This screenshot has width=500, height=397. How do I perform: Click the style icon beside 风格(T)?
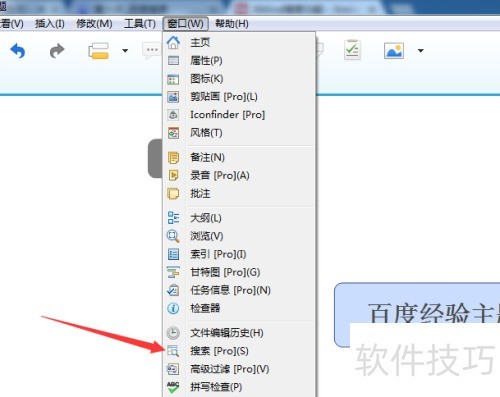(x=173, y=133)
